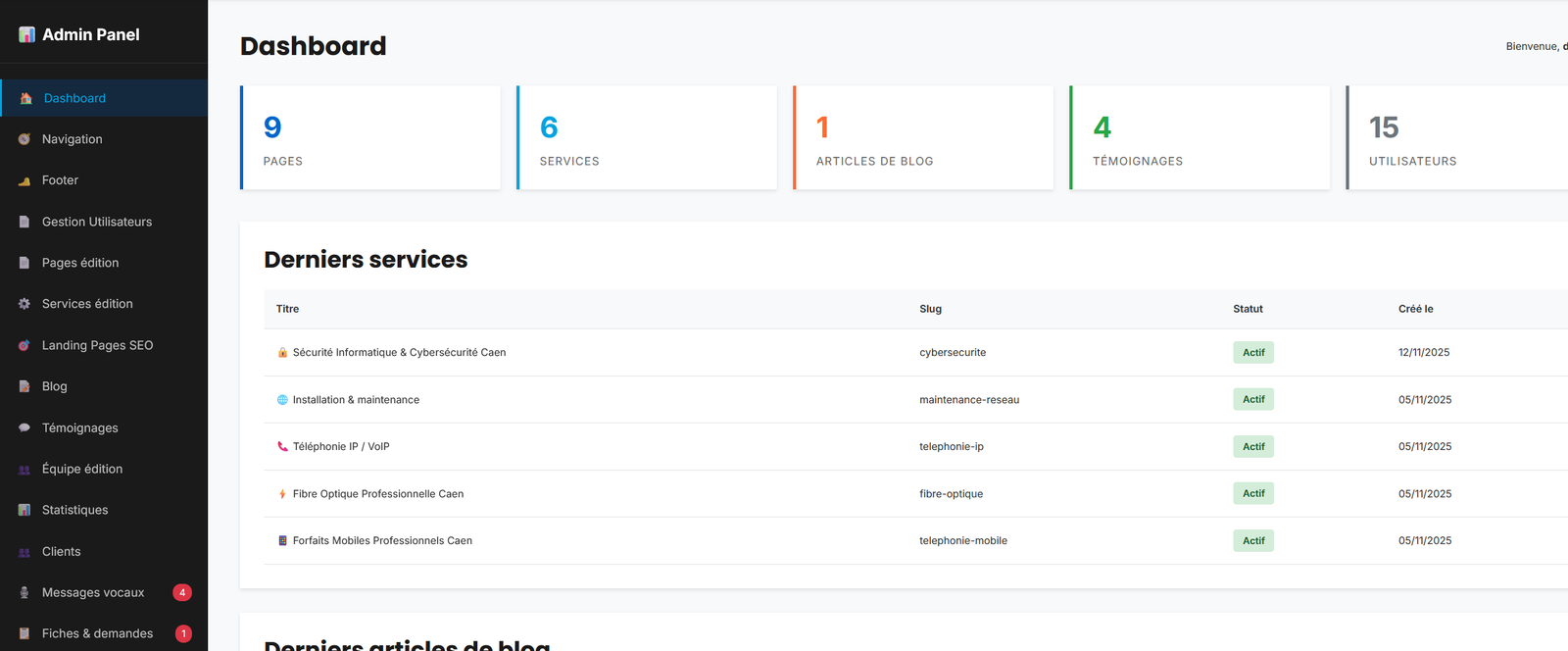This screenshot has height=651, width=1568.
Task: Open Messages vocaux in sidebar
Action: (x=104, y=592)
